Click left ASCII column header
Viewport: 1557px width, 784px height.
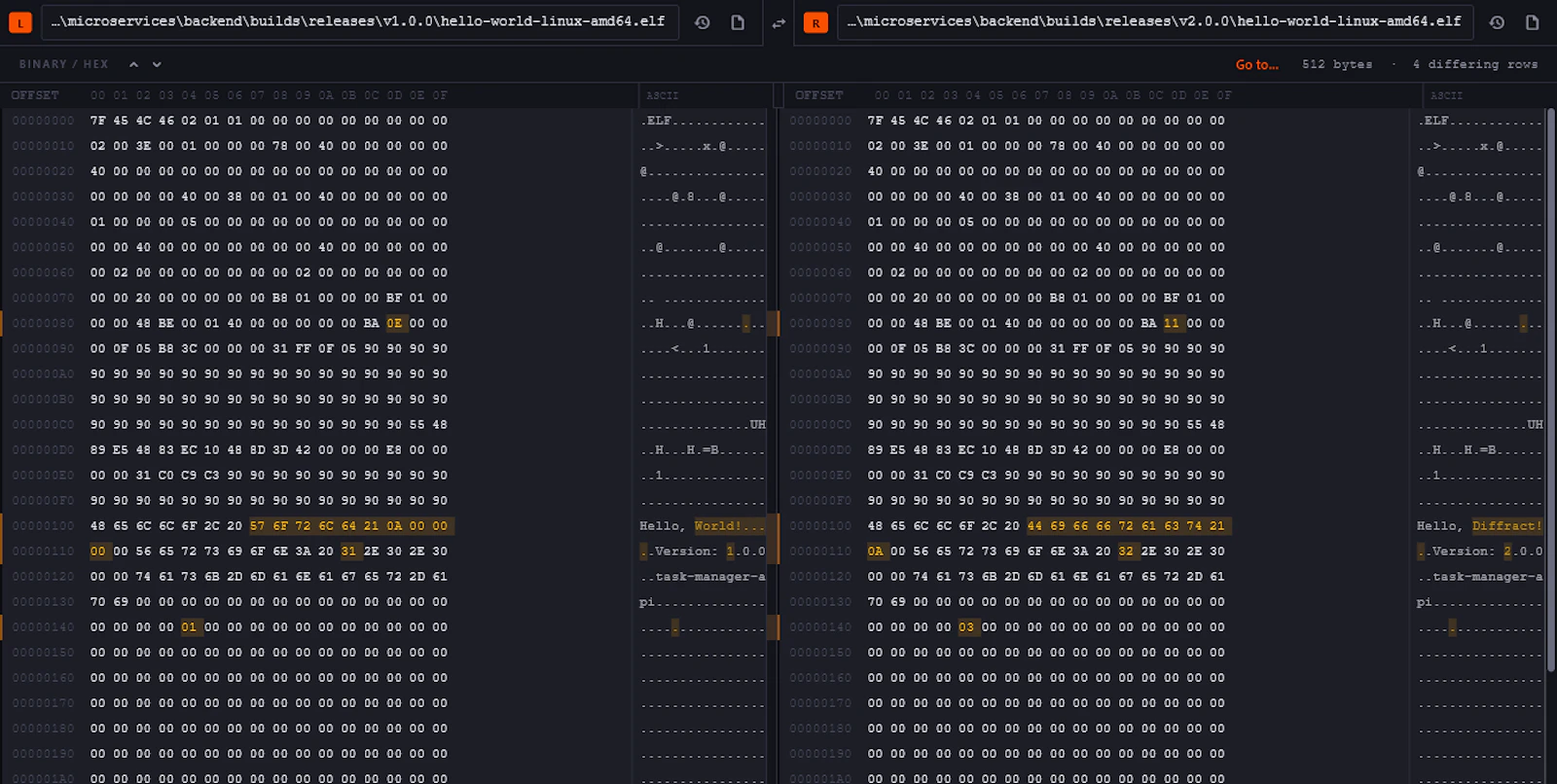point(663,95)
